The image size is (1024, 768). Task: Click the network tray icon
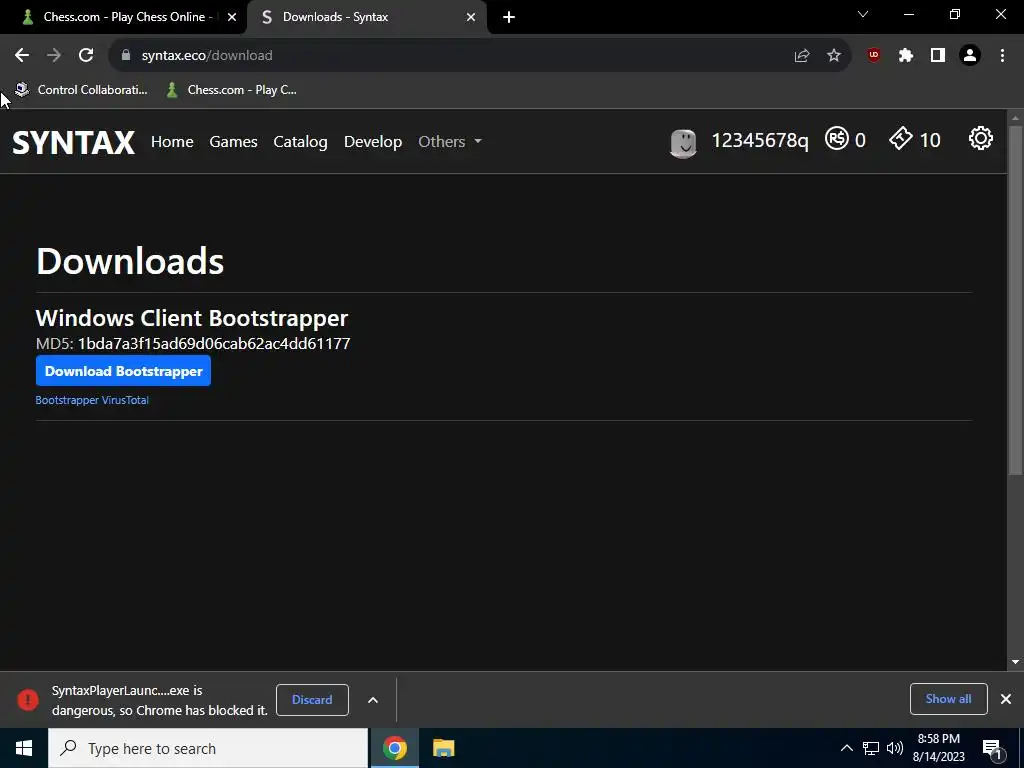coord(871,748)
